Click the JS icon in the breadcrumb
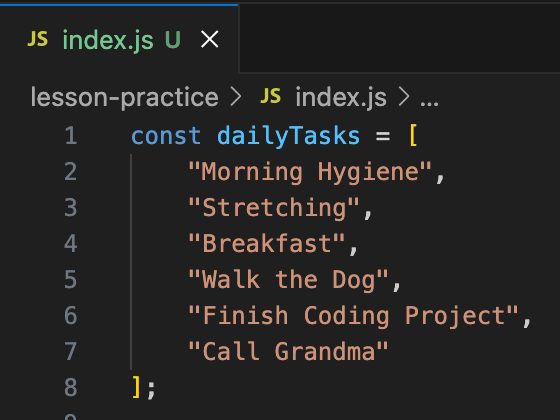 click(x=271, y=96)
